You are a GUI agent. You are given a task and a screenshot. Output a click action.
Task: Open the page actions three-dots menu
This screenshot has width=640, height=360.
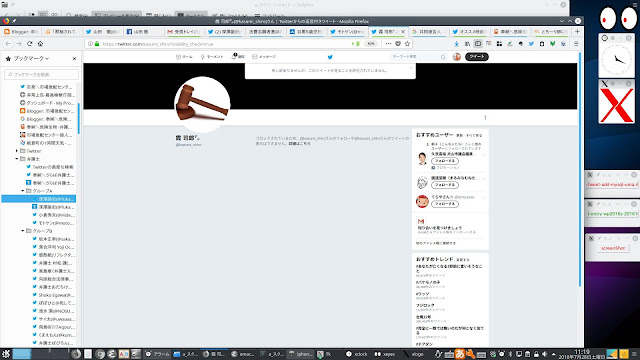pyautogui.click(x=388, y=44)
